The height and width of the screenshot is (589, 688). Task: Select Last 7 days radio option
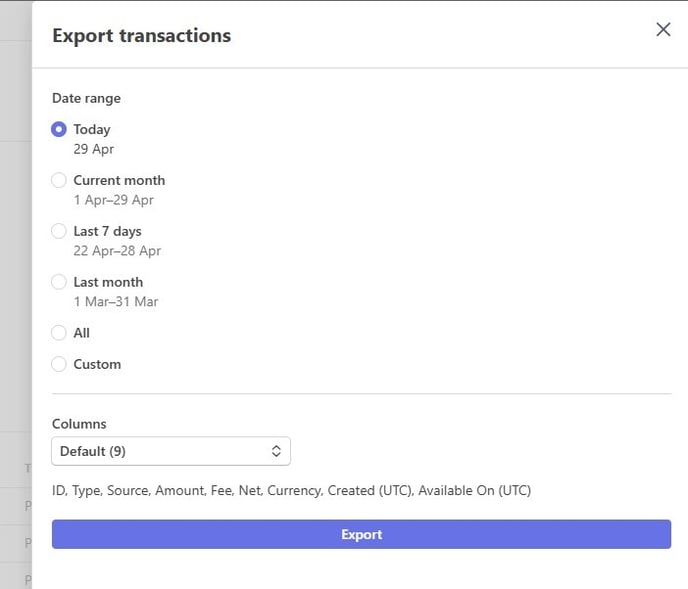[59, 231]
